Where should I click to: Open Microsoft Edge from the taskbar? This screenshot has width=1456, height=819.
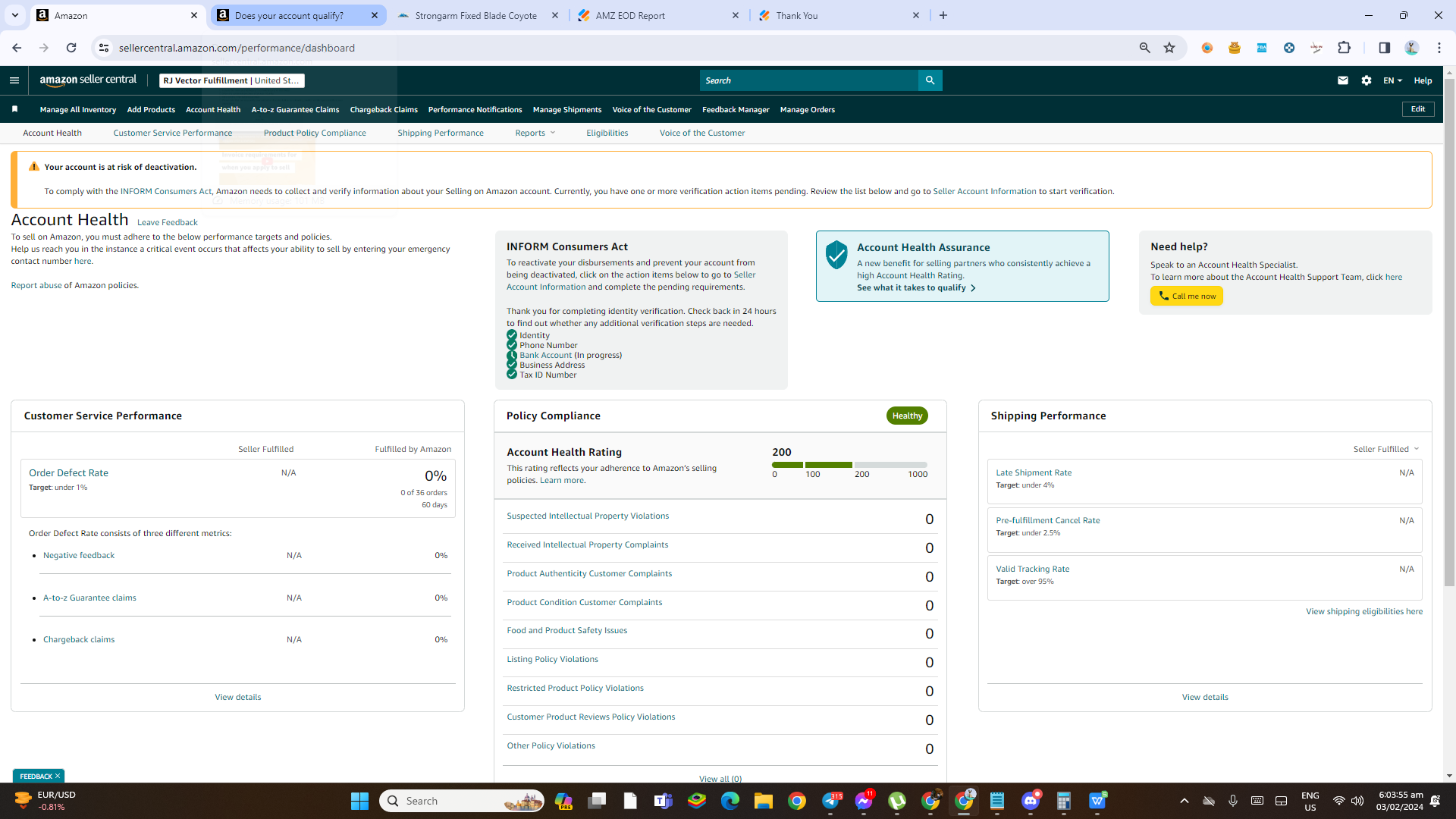[730, 801]
